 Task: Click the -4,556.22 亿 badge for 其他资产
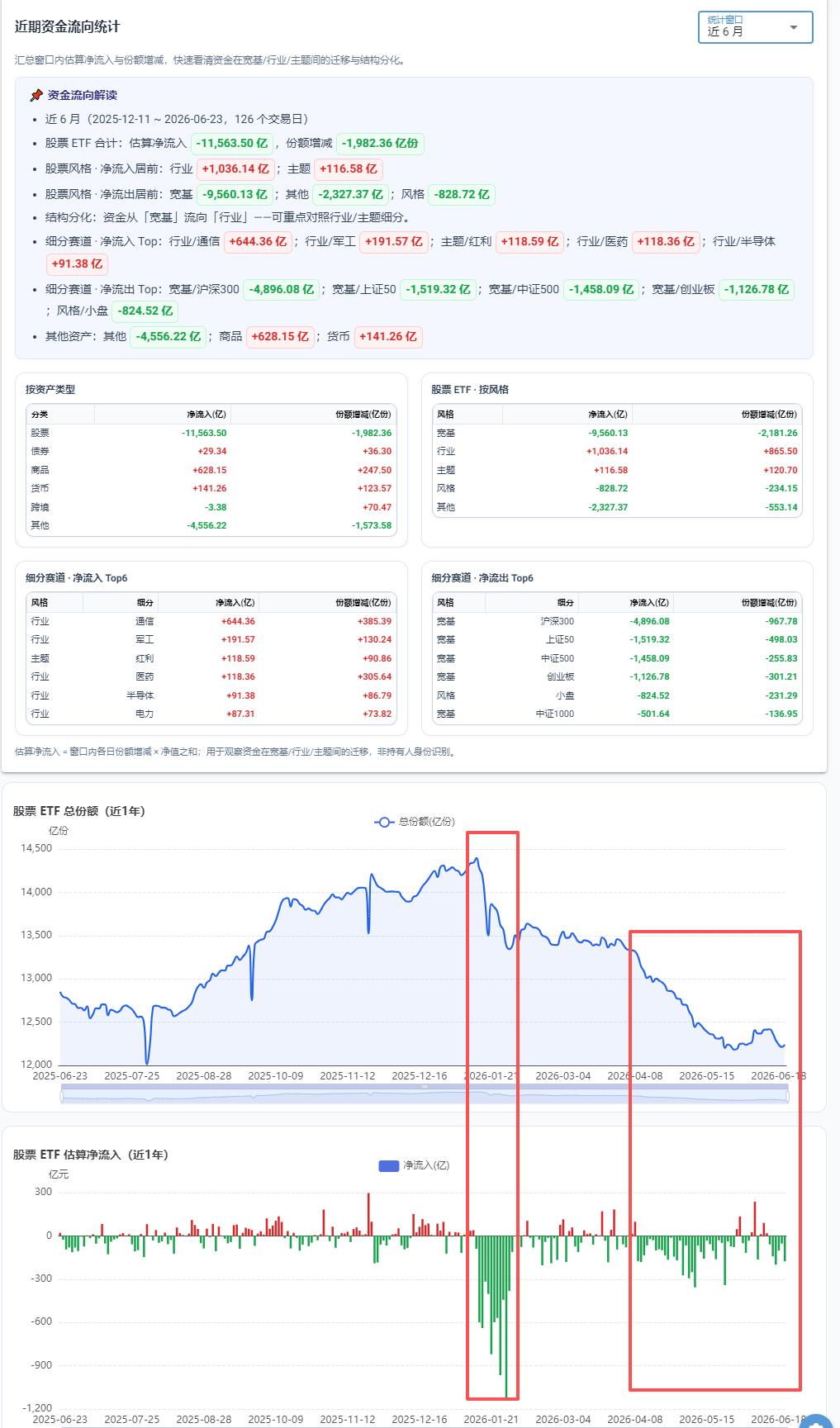168,337
